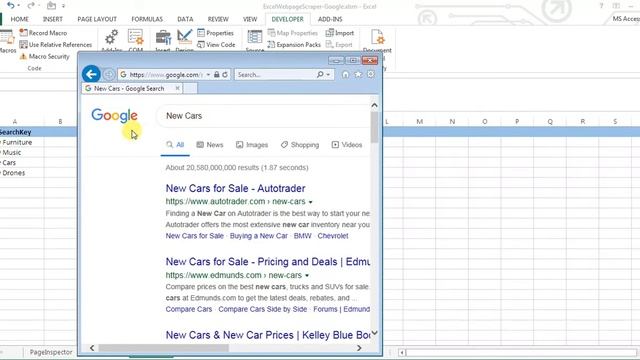Open New Cars for Sale - Autotrader link
The width and height of the screenshot is (640, 360).
tap(236, 189)
